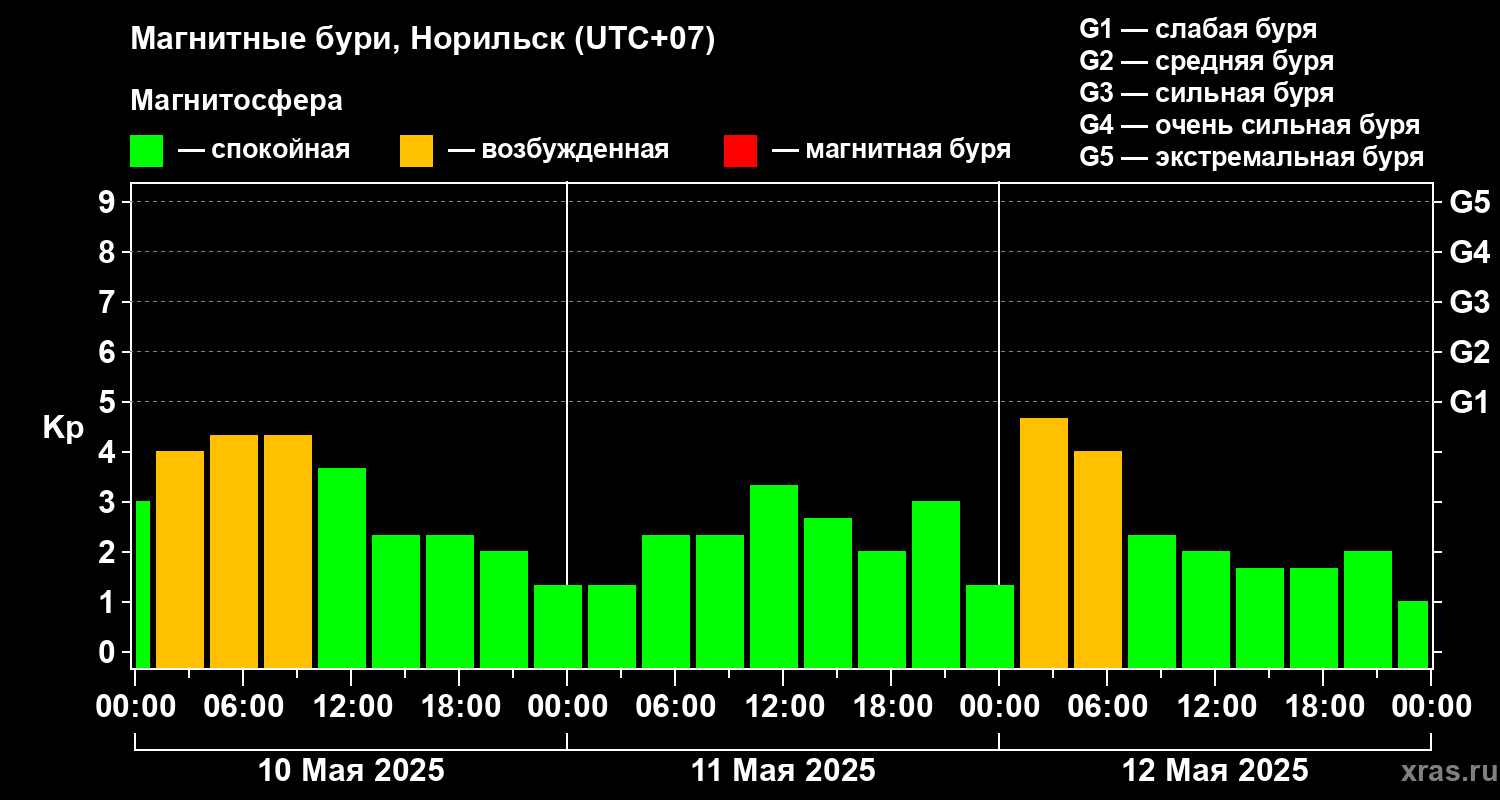Click the green 'спокойная' legend swatch
1500x800 pixels.
click(x=146, y=151)
